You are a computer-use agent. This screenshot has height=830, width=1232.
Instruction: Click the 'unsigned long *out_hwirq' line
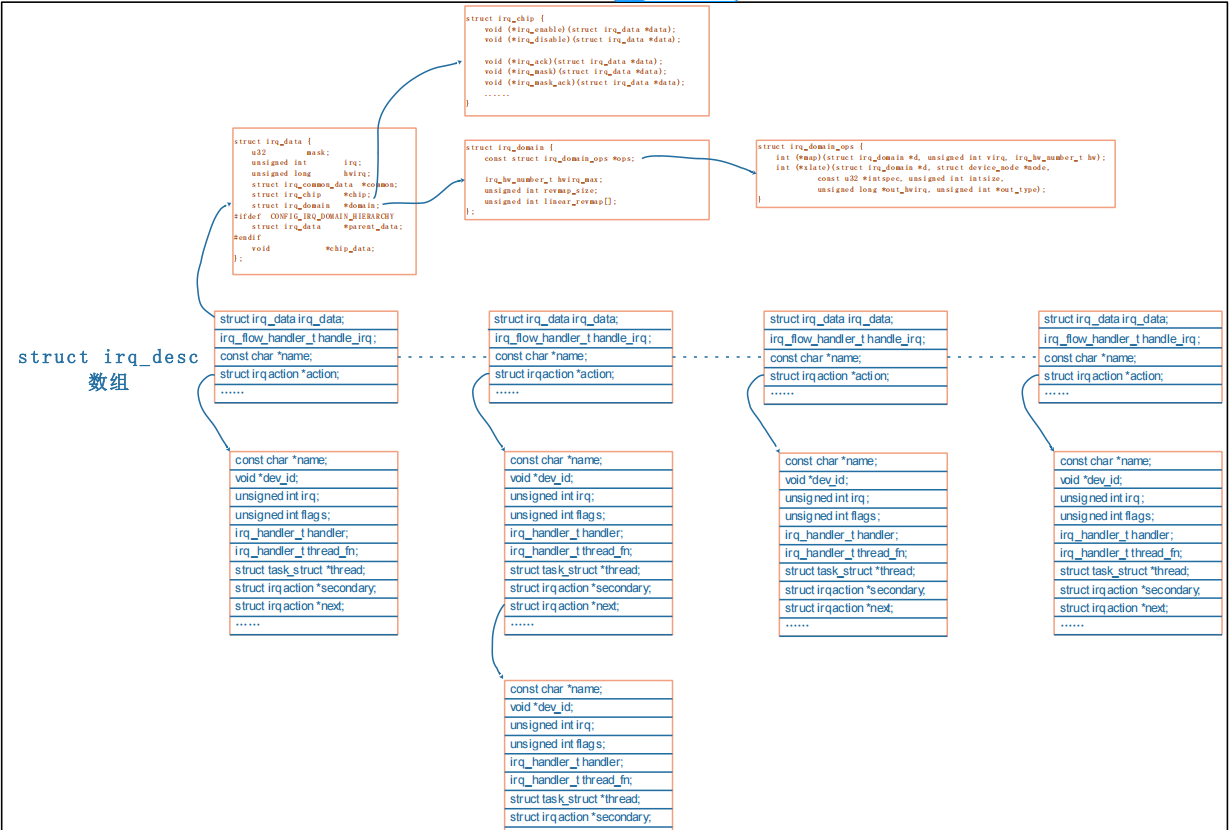coord(932,189)
